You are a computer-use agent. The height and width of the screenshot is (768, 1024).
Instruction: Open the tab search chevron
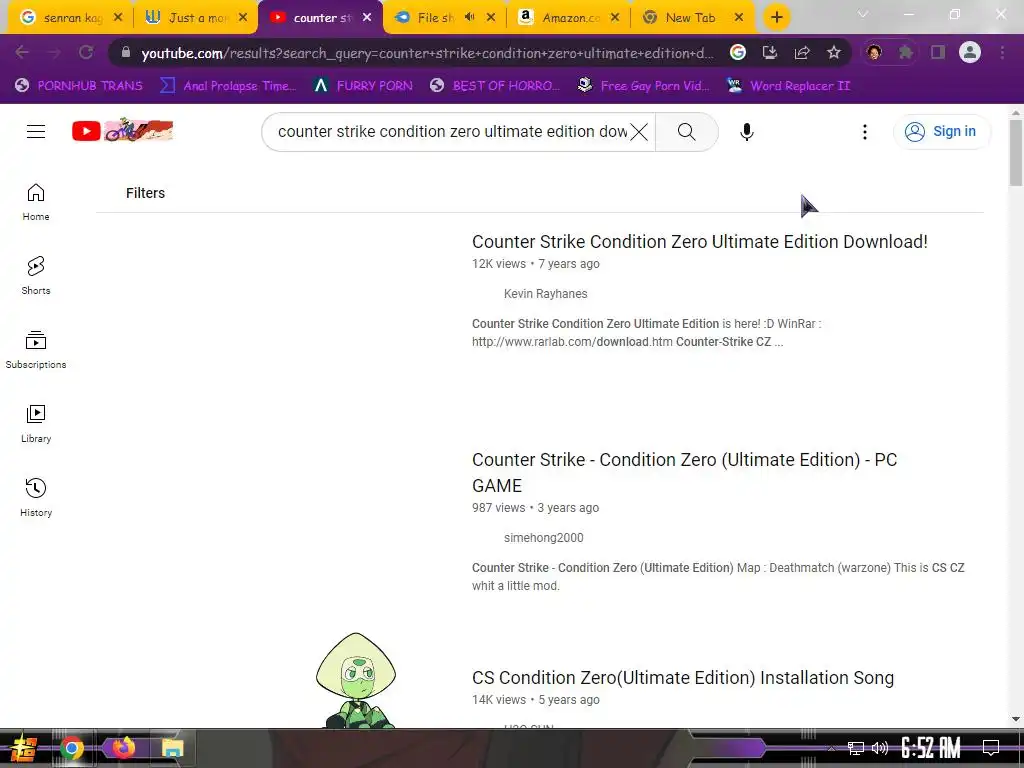coord(863,14)
